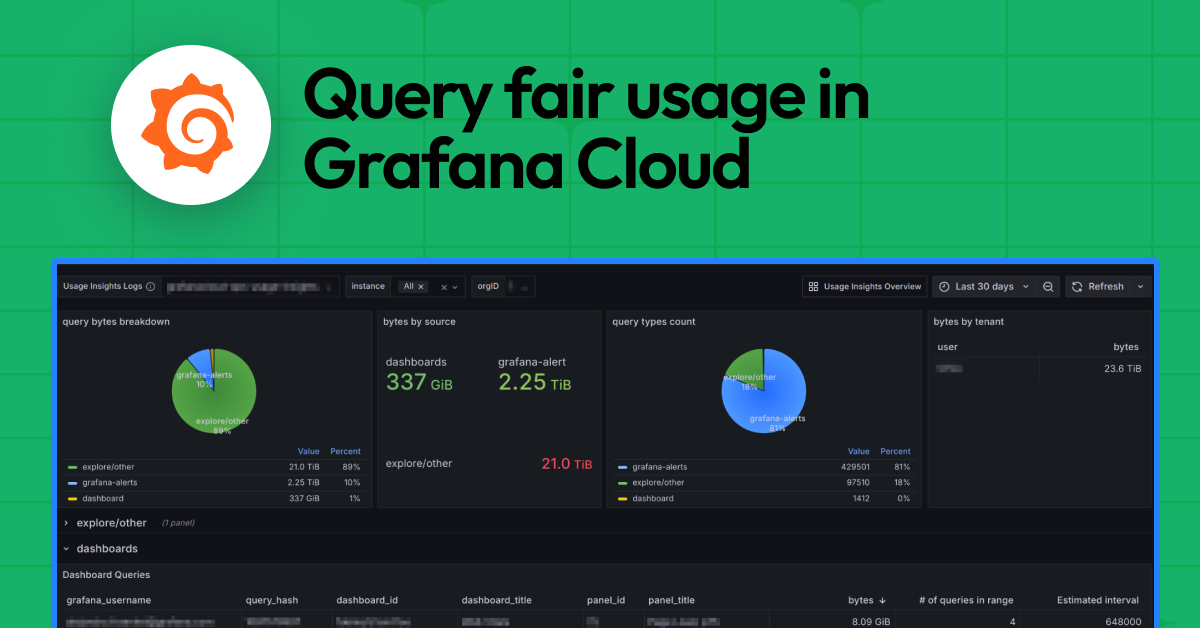Toggle explore/other series in query bytes breakdown legend
The width and height of the screenshot is (1200, 628).
(x=109, y=467)
